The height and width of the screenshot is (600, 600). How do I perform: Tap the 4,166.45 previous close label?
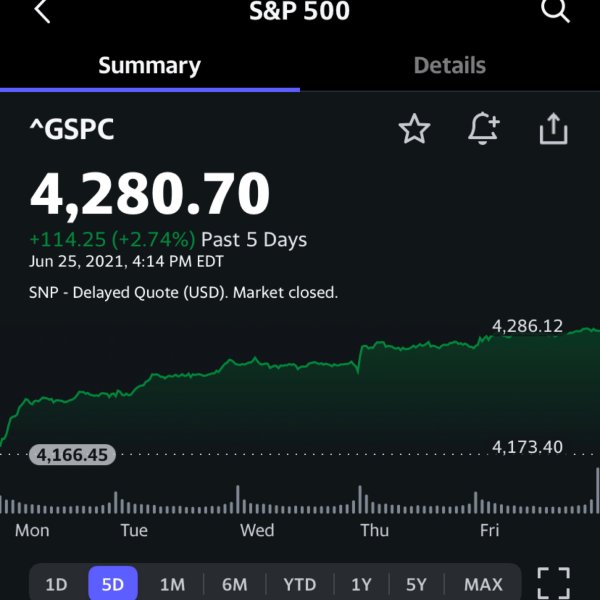(x=72, y=455)
